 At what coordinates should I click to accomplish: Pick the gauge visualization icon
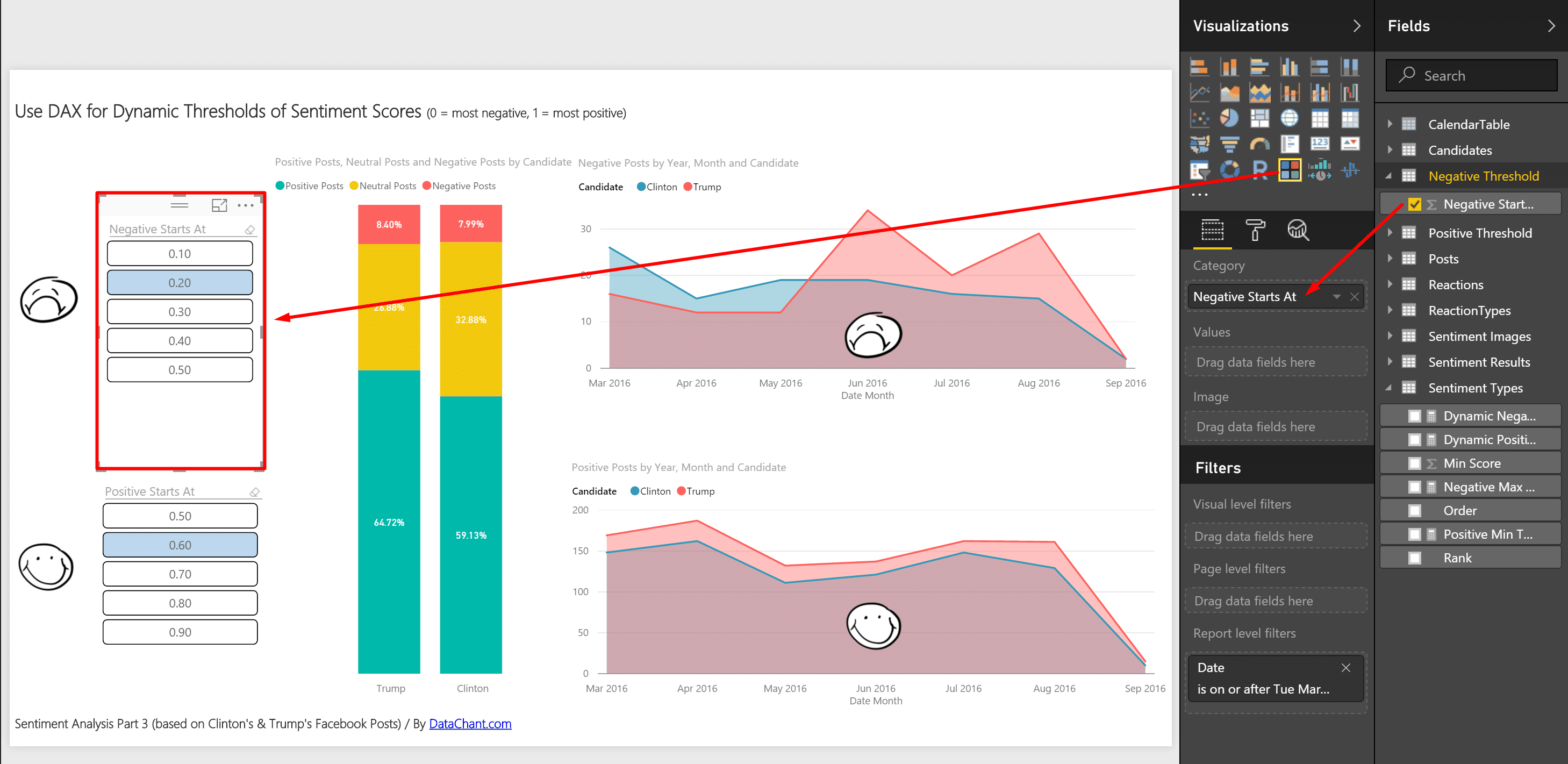click(x=1259, y=144)
